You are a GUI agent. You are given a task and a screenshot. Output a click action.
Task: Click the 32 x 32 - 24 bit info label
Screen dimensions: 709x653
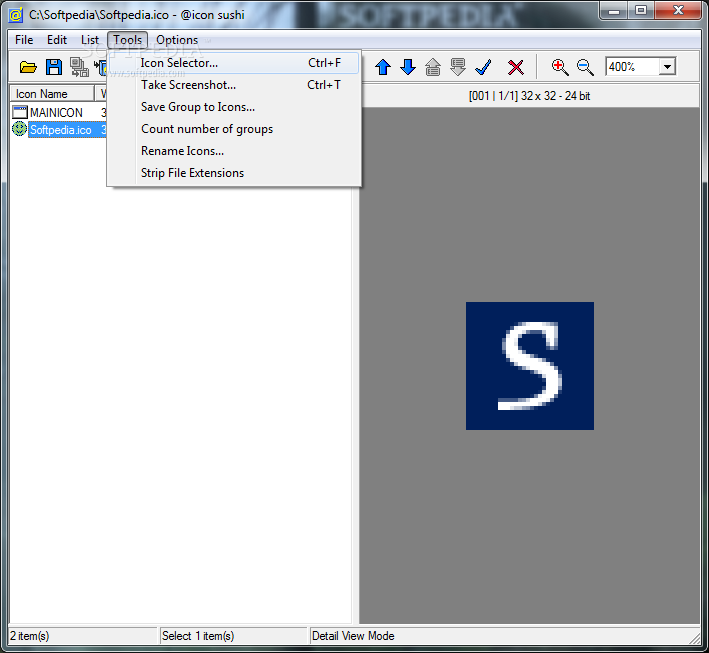[x=529, y=96]
